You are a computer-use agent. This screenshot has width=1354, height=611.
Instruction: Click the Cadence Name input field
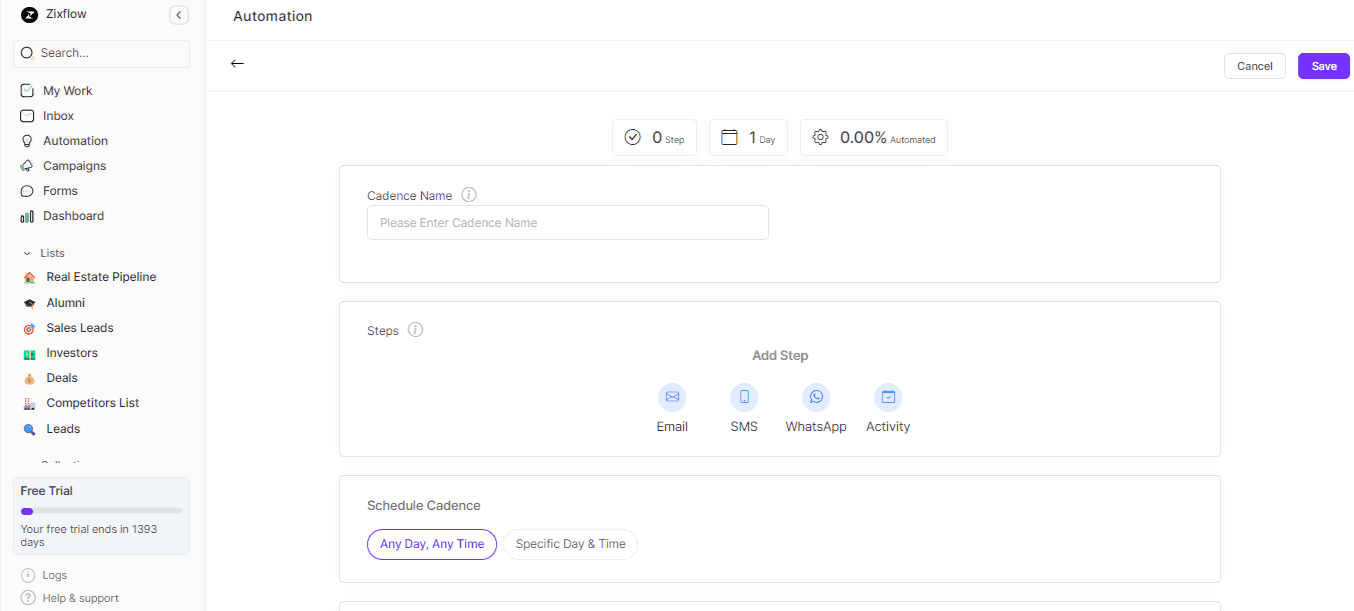pos(567,223)
